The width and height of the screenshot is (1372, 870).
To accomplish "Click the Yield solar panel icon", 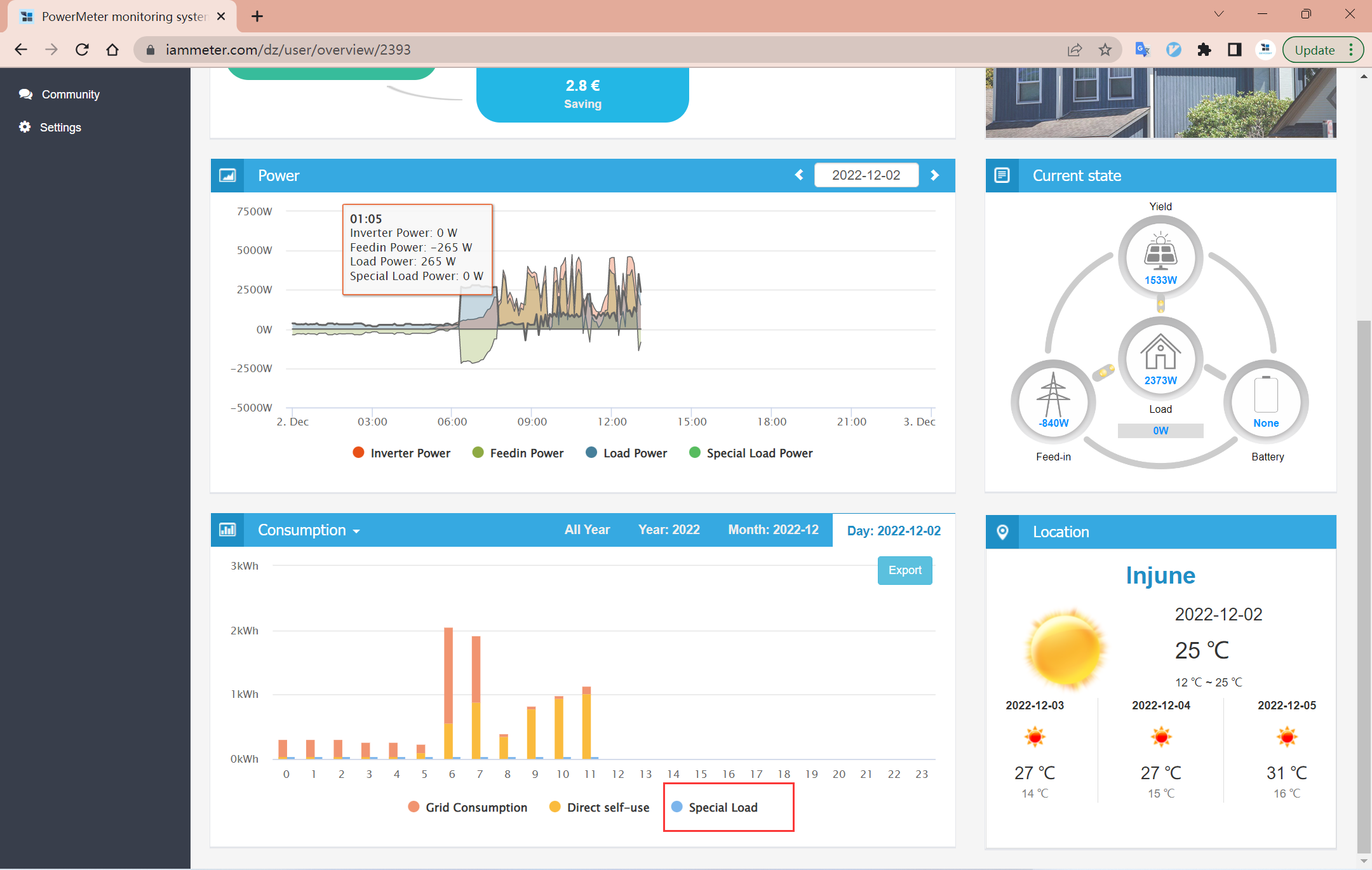I will pyautogui.click(x=1160, y=251).
